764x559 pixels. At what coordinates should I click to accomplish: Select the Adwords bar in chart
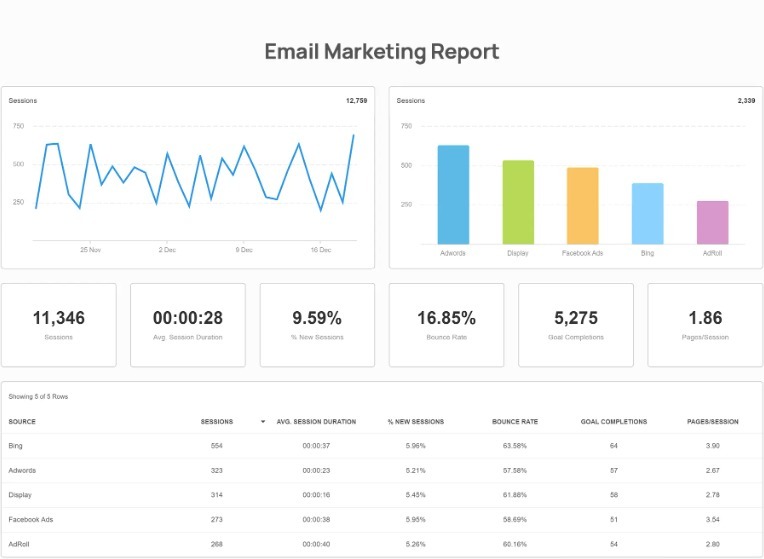(453, 194)
